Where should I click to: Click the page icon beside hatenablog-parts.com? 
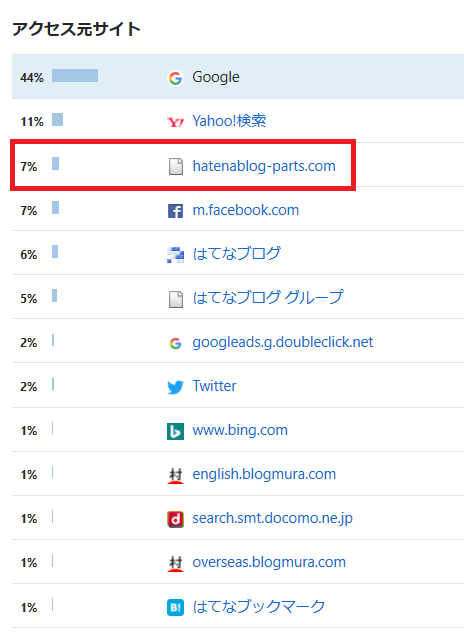(175, 166)
